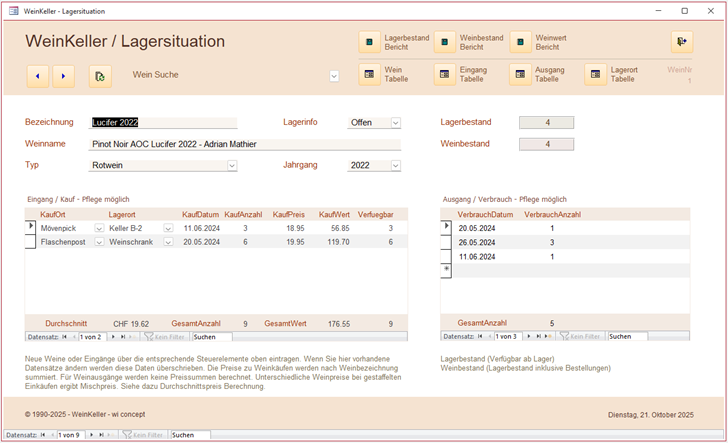728x443 pixels.
Task: View the Lagerort Tabelle
Action: 596,74
